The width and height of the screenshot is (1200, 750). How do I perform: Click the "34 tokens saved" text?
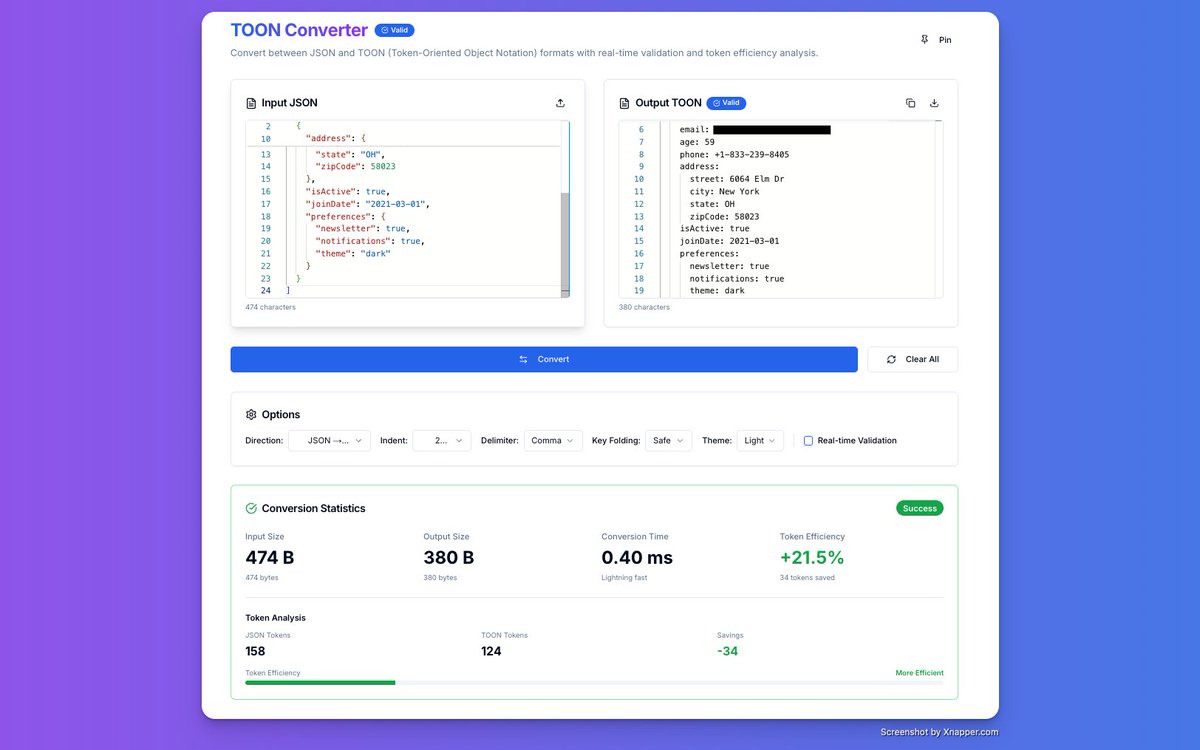pyautogui.click(x=807, y=578)
